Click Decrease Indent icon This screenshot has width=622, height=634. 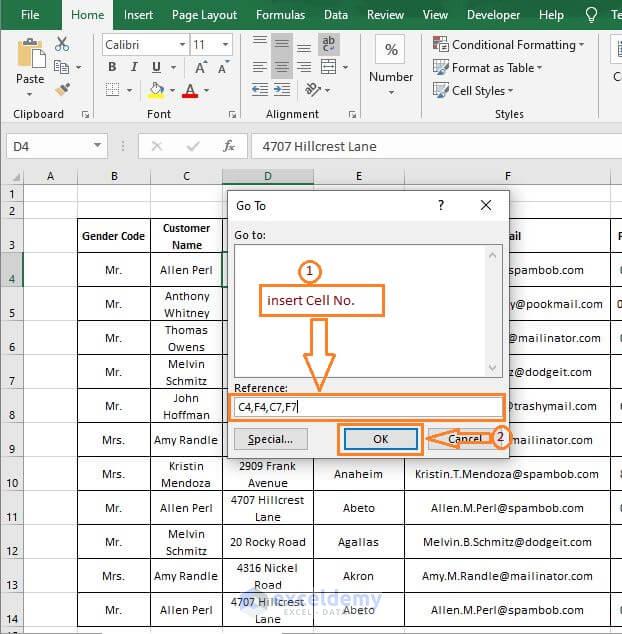click(x=260, y=89)
